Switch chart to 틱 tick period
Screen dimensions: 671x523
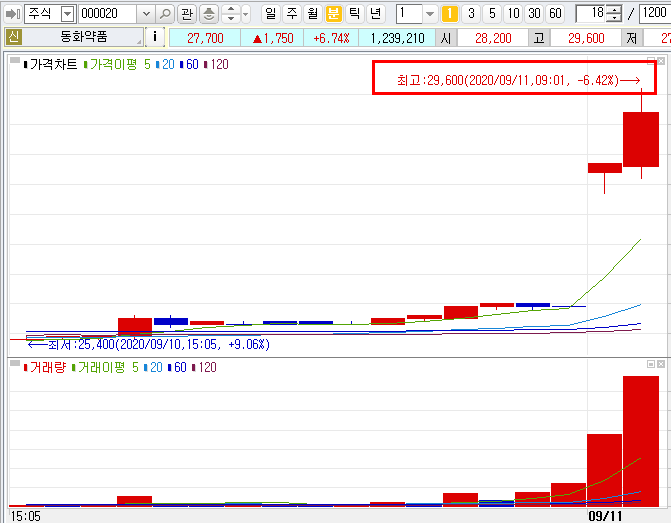354,14
